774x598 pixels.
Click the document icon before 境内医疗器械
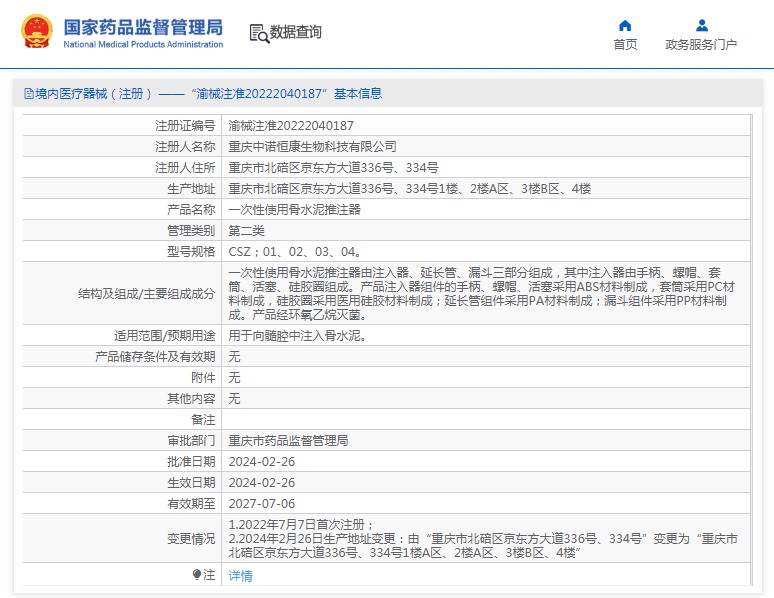[x=29, y=93]
